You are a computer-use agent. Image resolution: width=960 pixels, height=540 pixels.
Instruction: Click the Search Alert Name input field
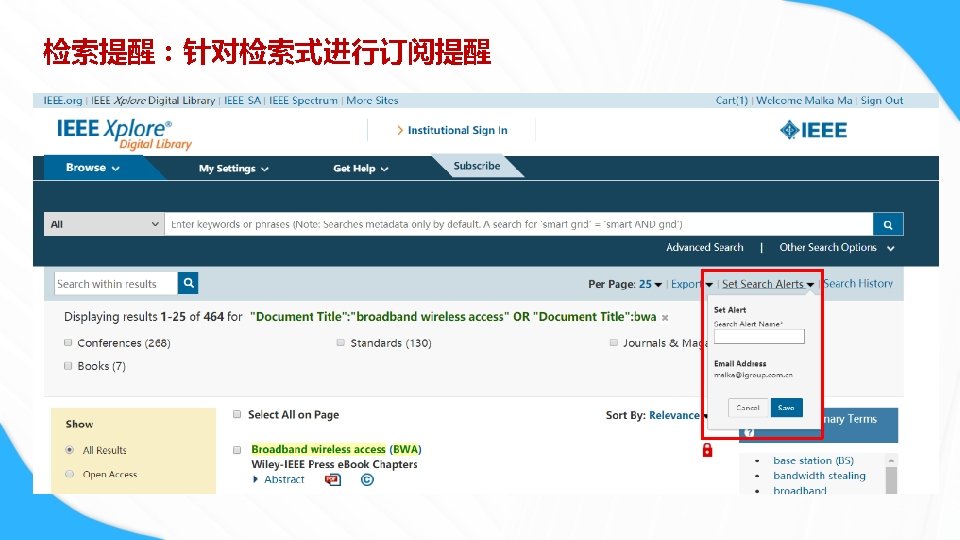point(759,336)
